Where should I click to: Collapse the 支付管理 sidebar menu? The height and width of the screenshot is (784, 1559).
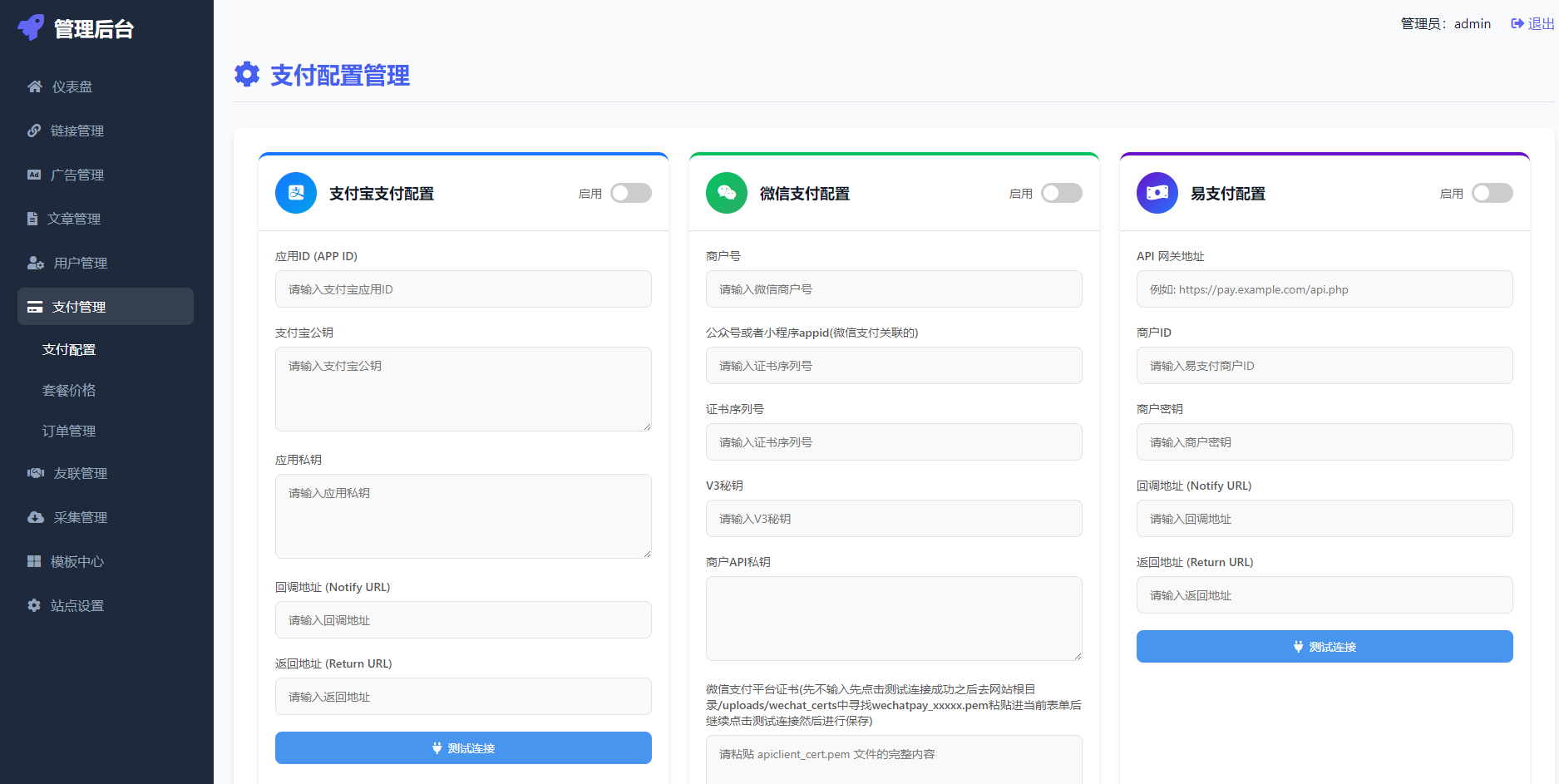click(106, 307)
